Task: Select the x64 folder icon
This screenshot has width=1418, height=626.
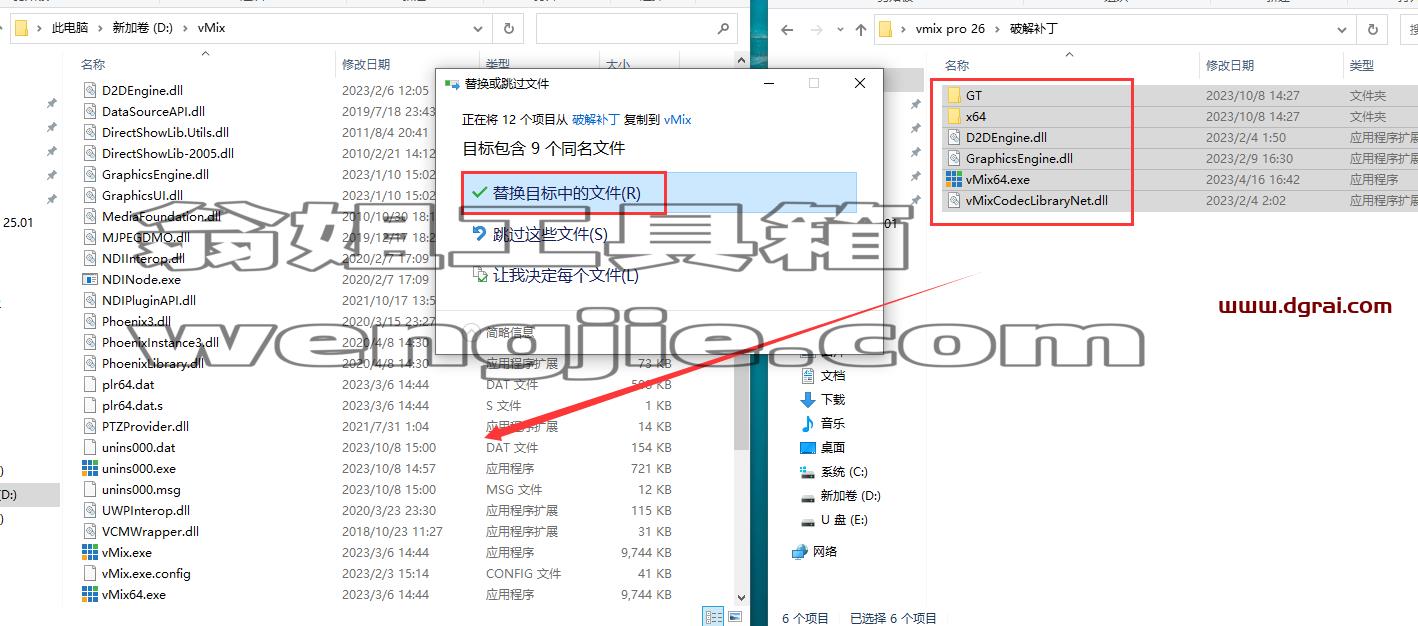Action: [x=954, y=117]
